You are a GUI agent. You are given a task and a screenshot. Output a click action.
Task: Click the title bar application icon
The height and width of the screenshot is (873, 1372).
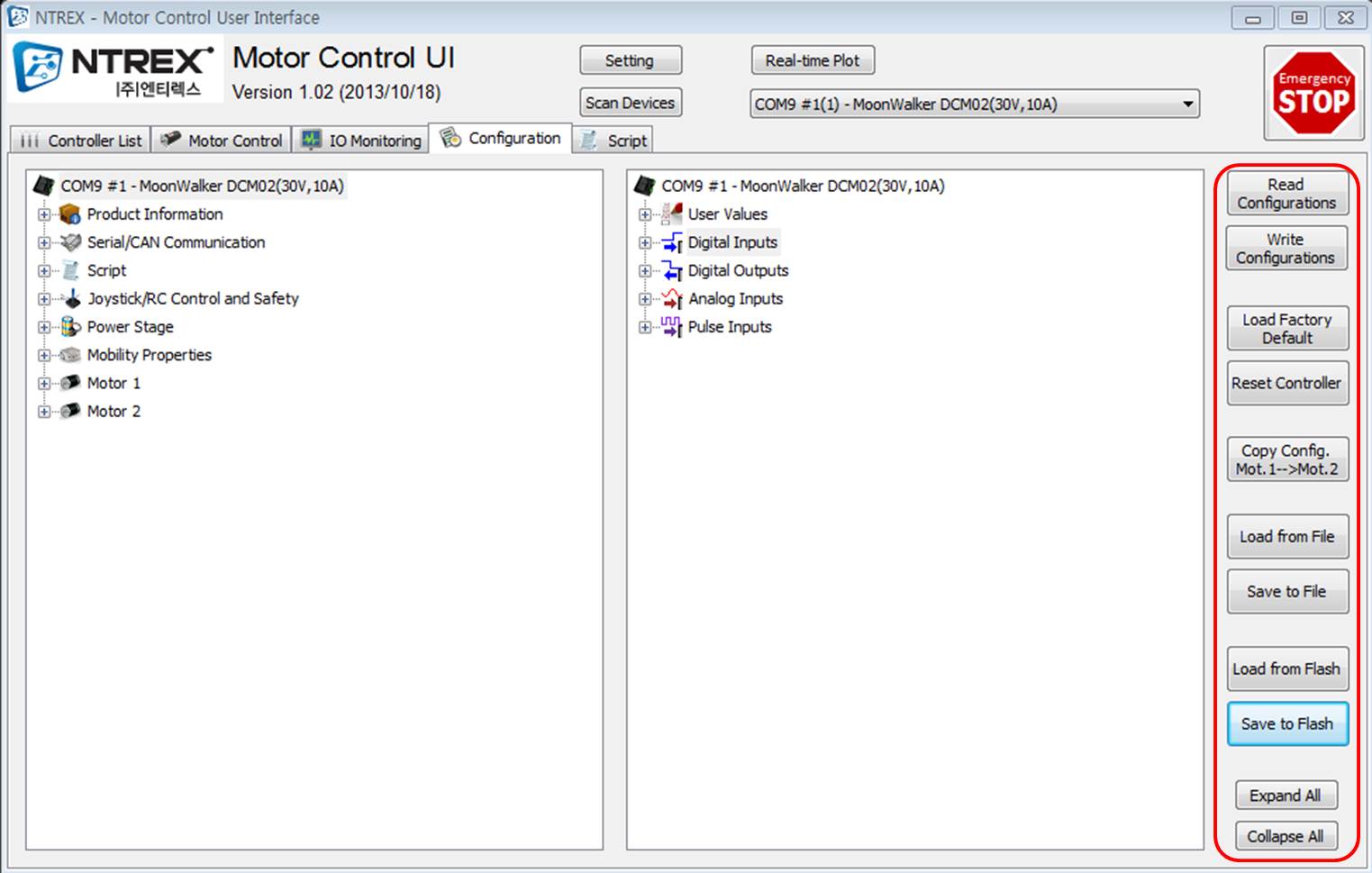(x=18, y=16)
